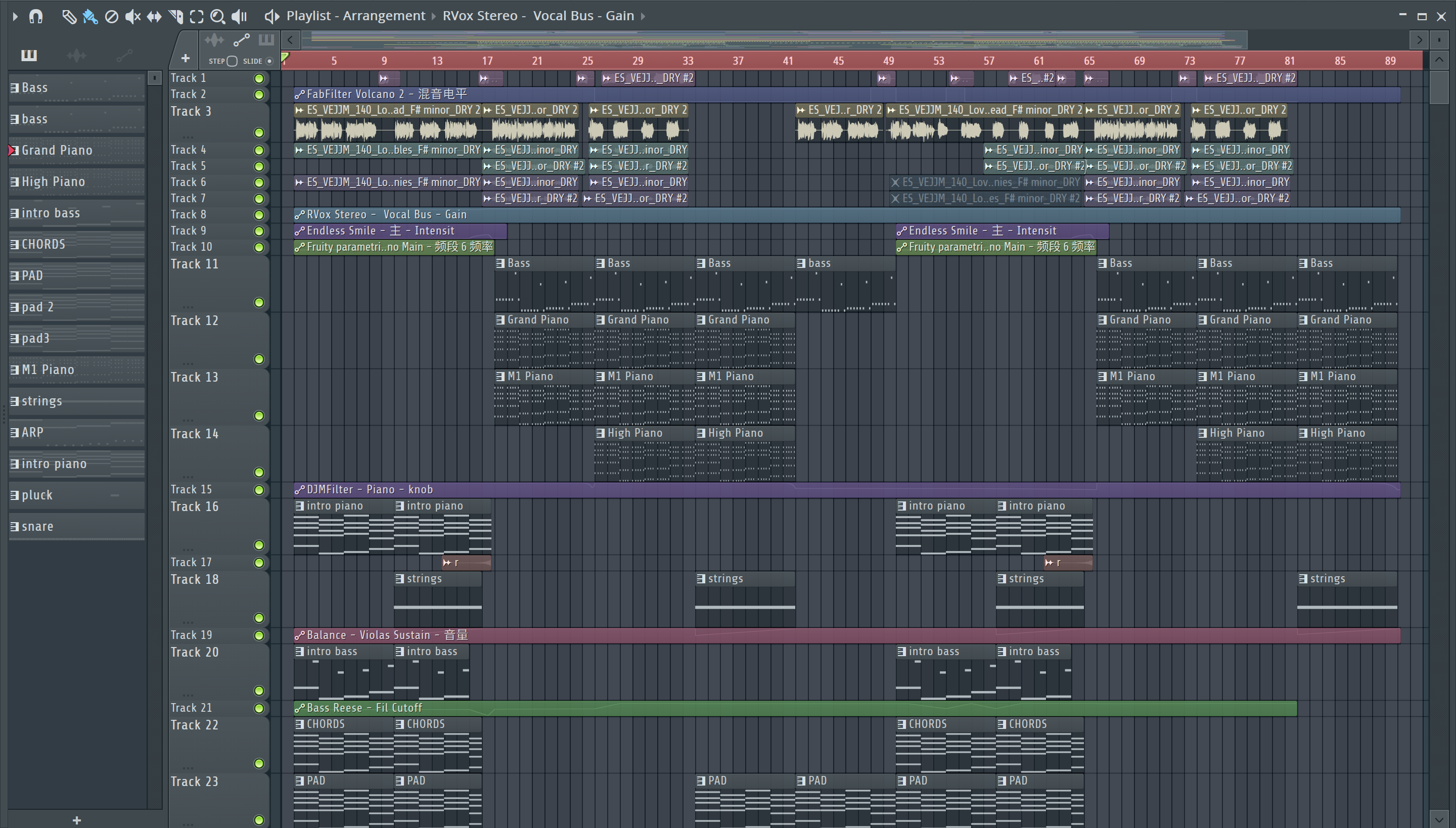Viewport: 1456px width, 828px height.
Task: Select strings pattern in picker
Action: tap(77, 401)
